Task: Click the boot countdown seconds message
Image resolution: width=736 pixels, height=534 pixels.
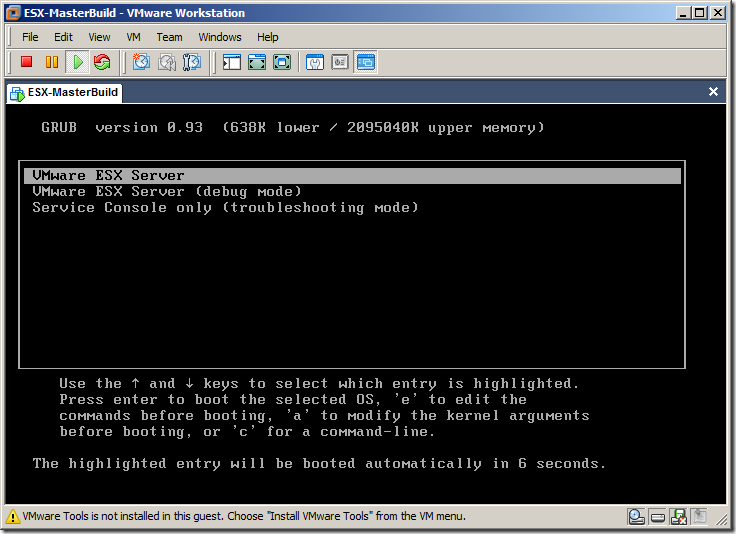Action: pyautogui.click(x=319, y=464)
